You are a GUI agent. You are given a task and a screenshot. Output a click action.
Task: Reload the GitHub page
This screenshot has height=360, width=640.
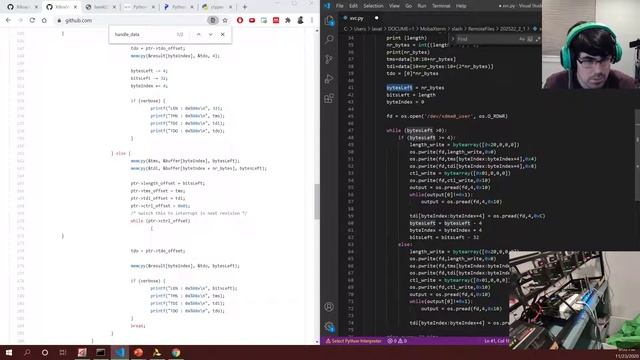pyautogui.click(x=32, y=20)
